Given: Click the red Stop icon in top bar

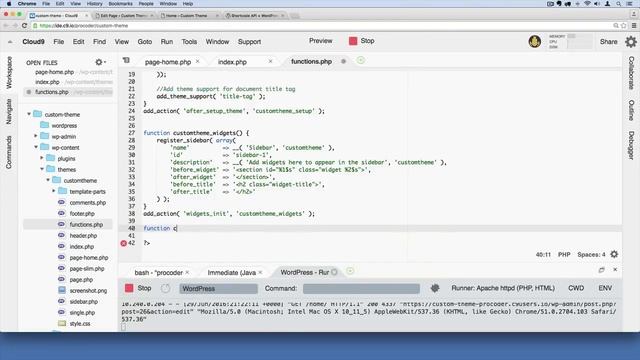Looking at the screenshot, I should (x=353, y=41).
